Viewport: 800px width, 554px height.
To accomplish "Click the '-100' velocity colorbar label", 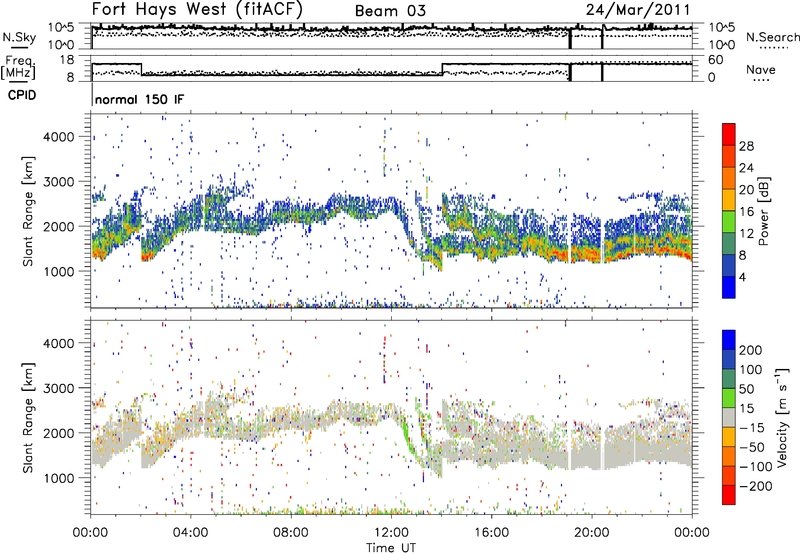I will click(x=755, y=467).
